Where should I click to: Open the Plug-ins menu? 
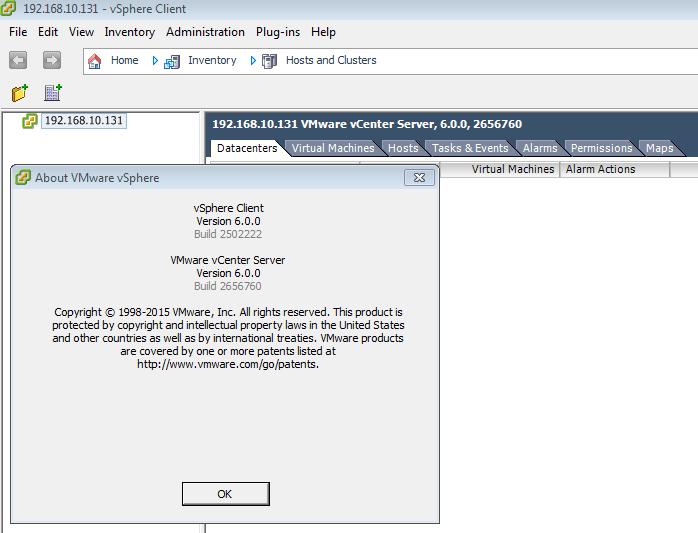278,32
